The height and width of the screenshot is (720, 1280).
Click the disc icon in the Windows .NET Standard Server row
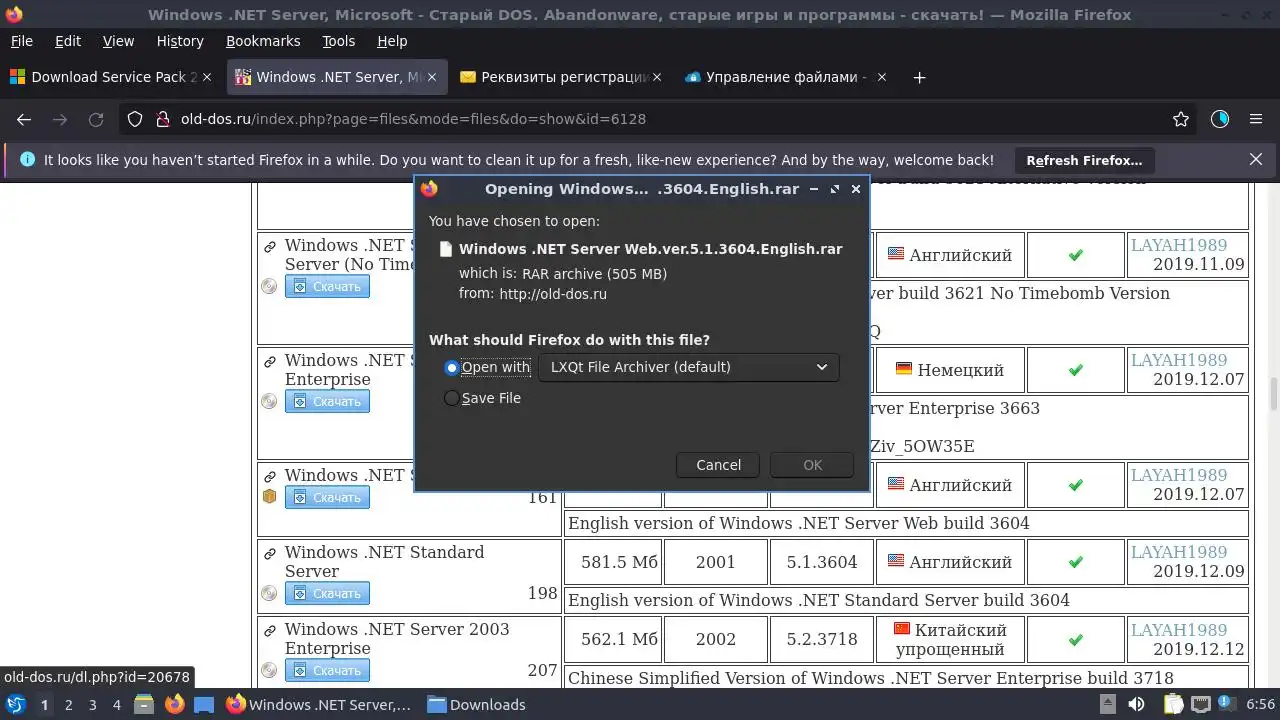click(269, 593)
